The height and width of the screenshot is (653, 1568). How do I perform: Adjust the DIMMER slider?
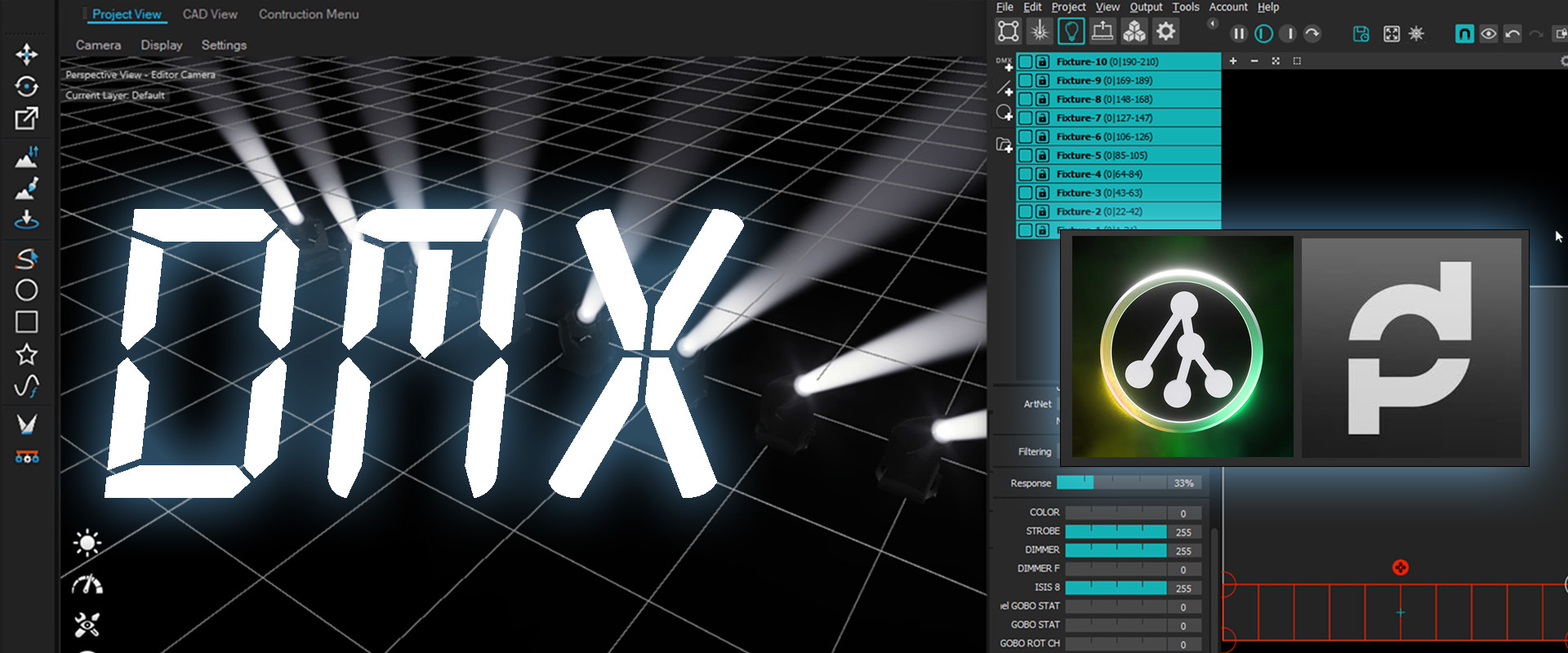pos(1116,550)
